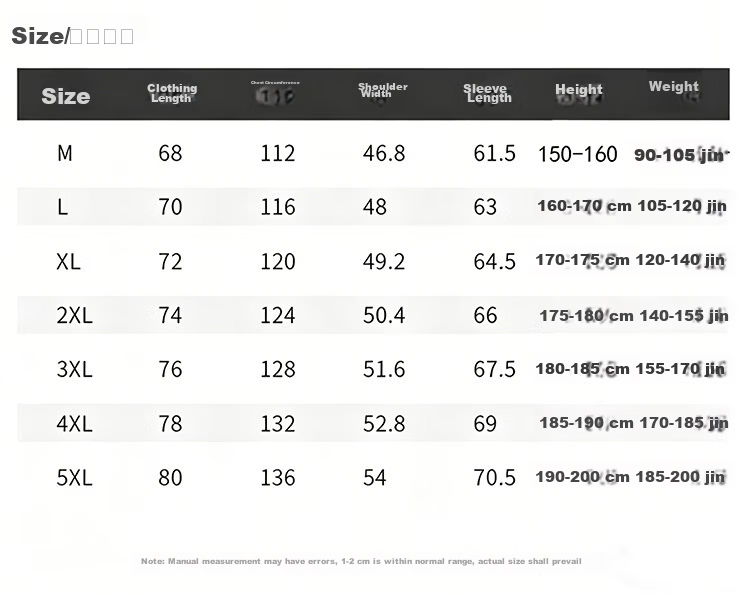Click the Shoulder Width column header
This screenshot has height=595, width=750.
click(x=383, y=90)
